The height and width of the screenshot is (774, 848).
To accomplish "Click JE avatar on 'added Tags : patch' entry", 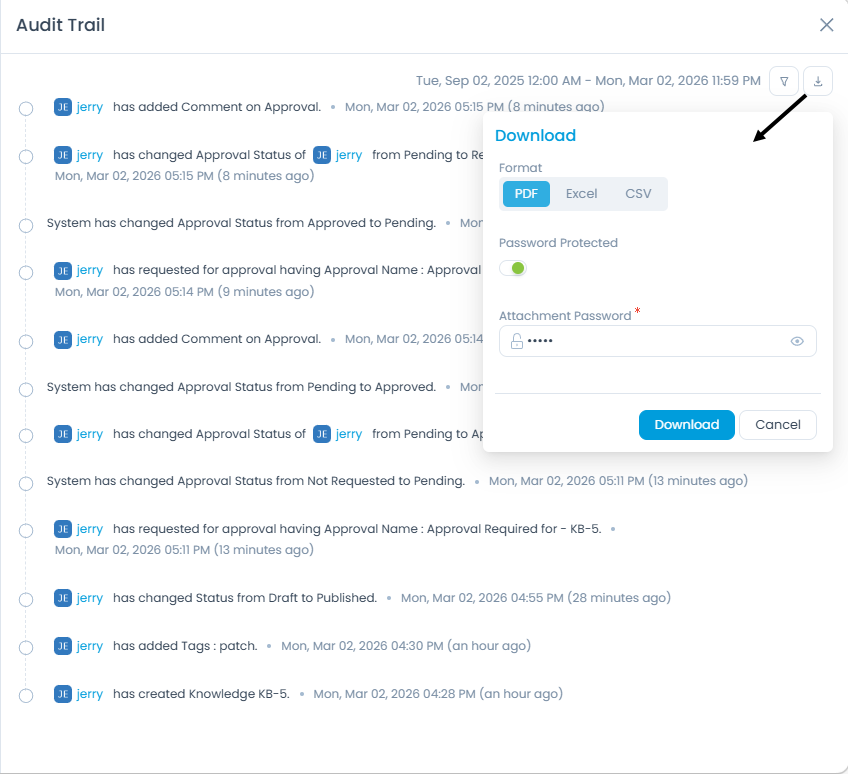I will pos(63,646).
